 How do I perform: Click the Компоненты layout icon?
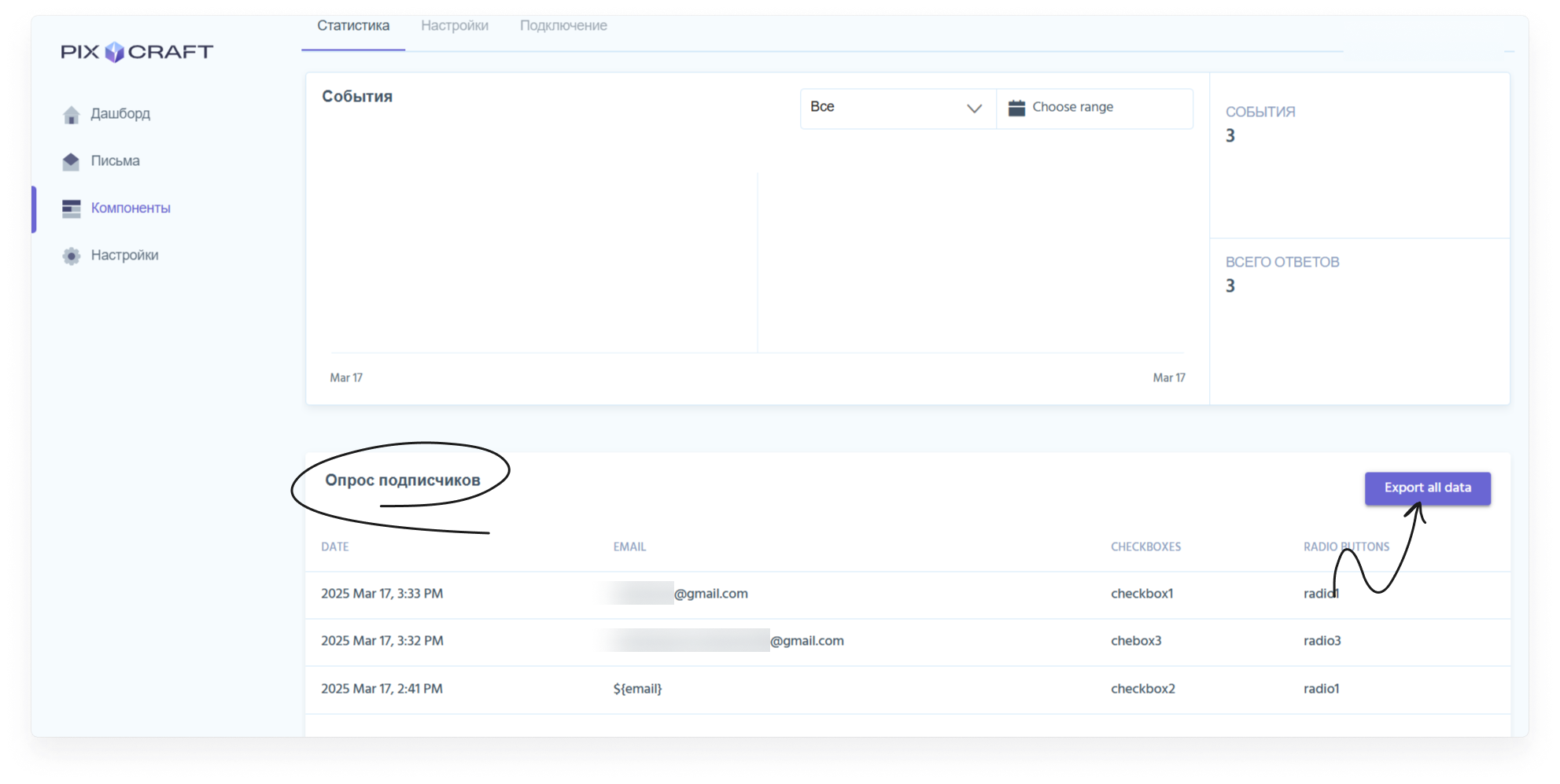tap(72, 208)
